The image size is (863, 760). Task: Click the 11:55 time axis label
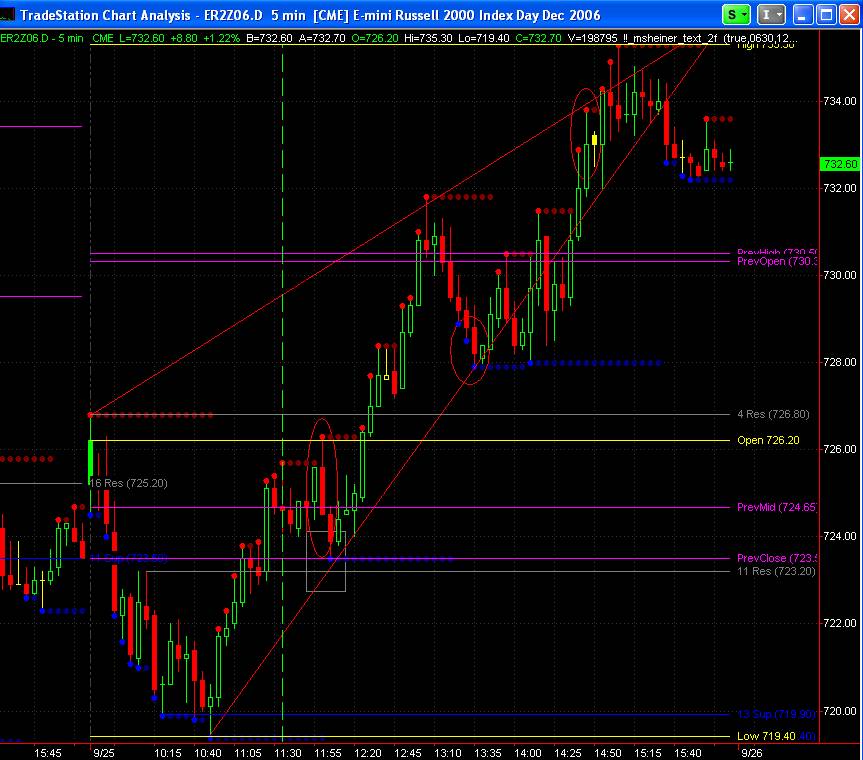pos(328,753)
